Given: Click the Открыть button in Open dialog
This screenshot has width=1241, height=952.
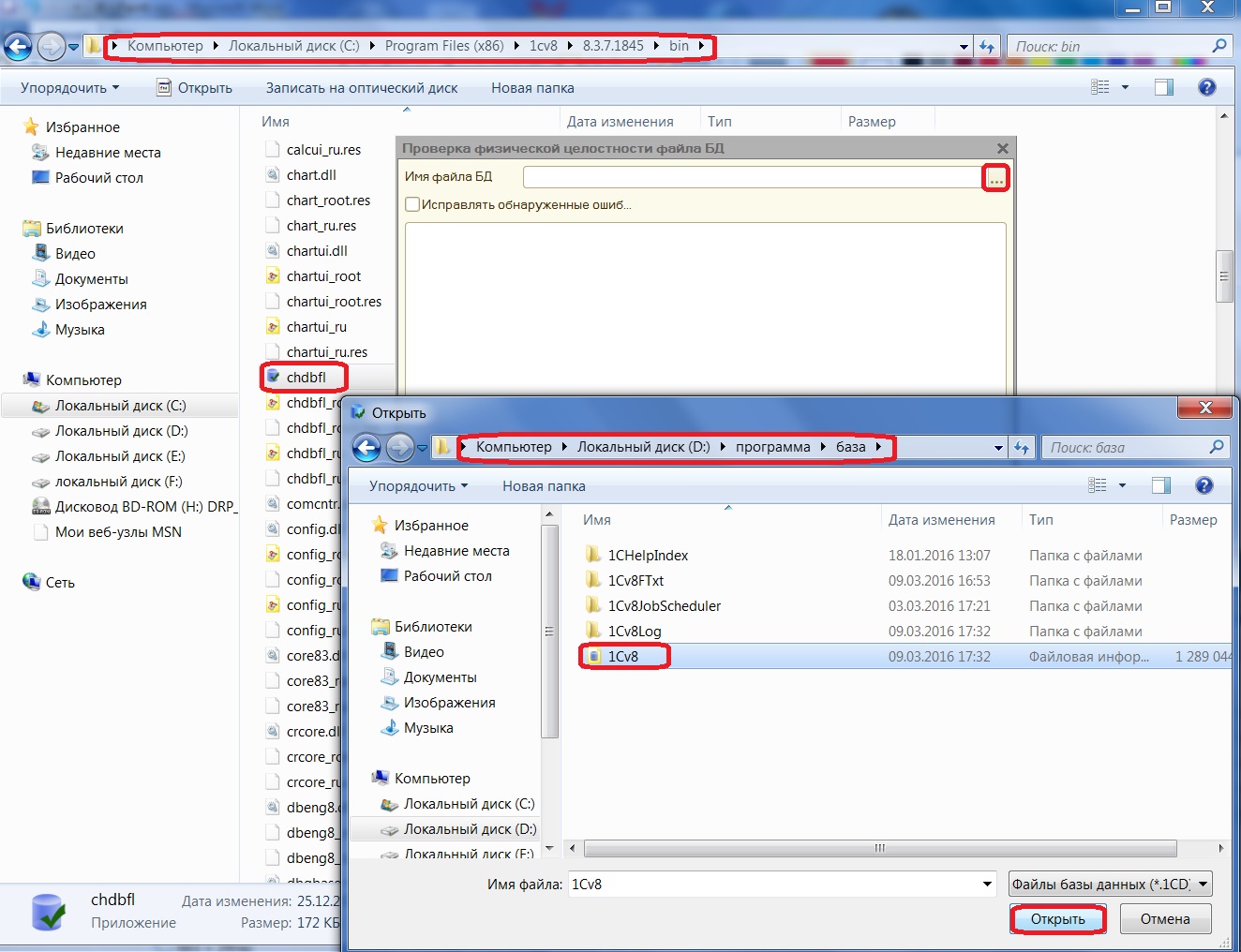Looking at the screenshot, I should [x=1058, y=918].
